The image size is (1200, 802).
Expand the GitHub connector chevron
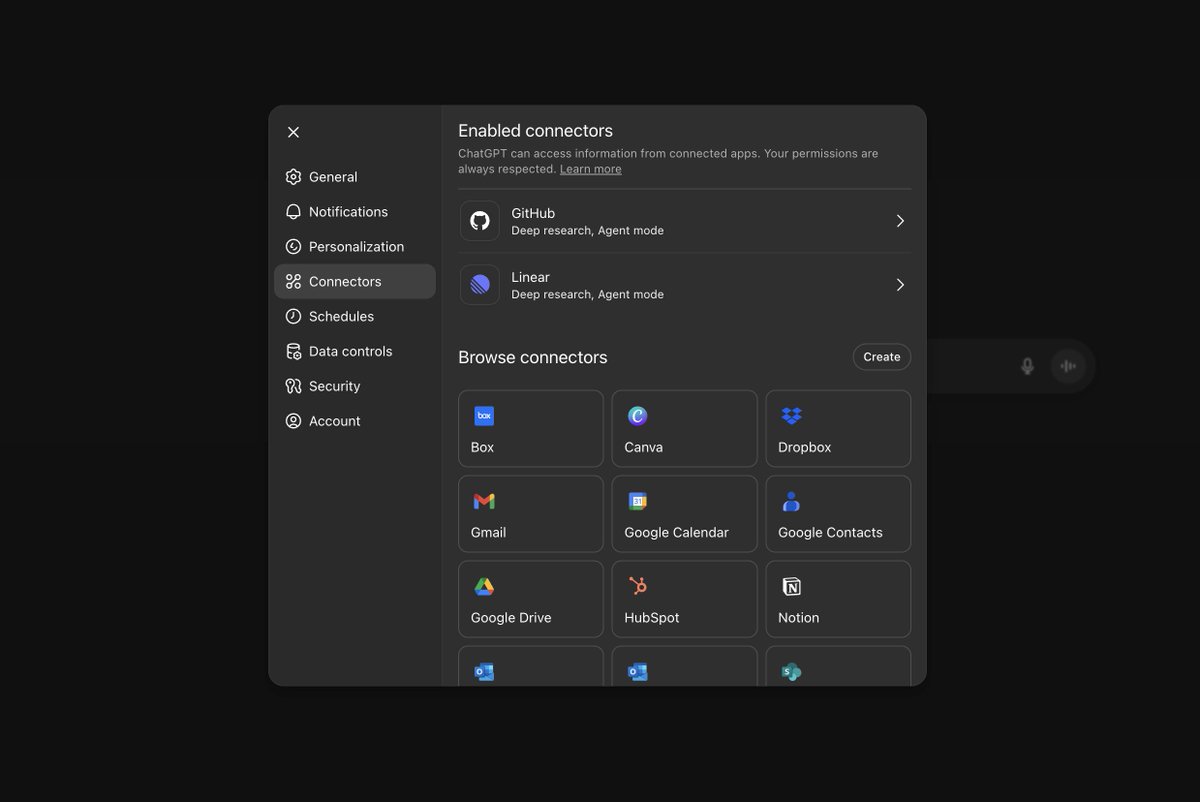(900, 221)
